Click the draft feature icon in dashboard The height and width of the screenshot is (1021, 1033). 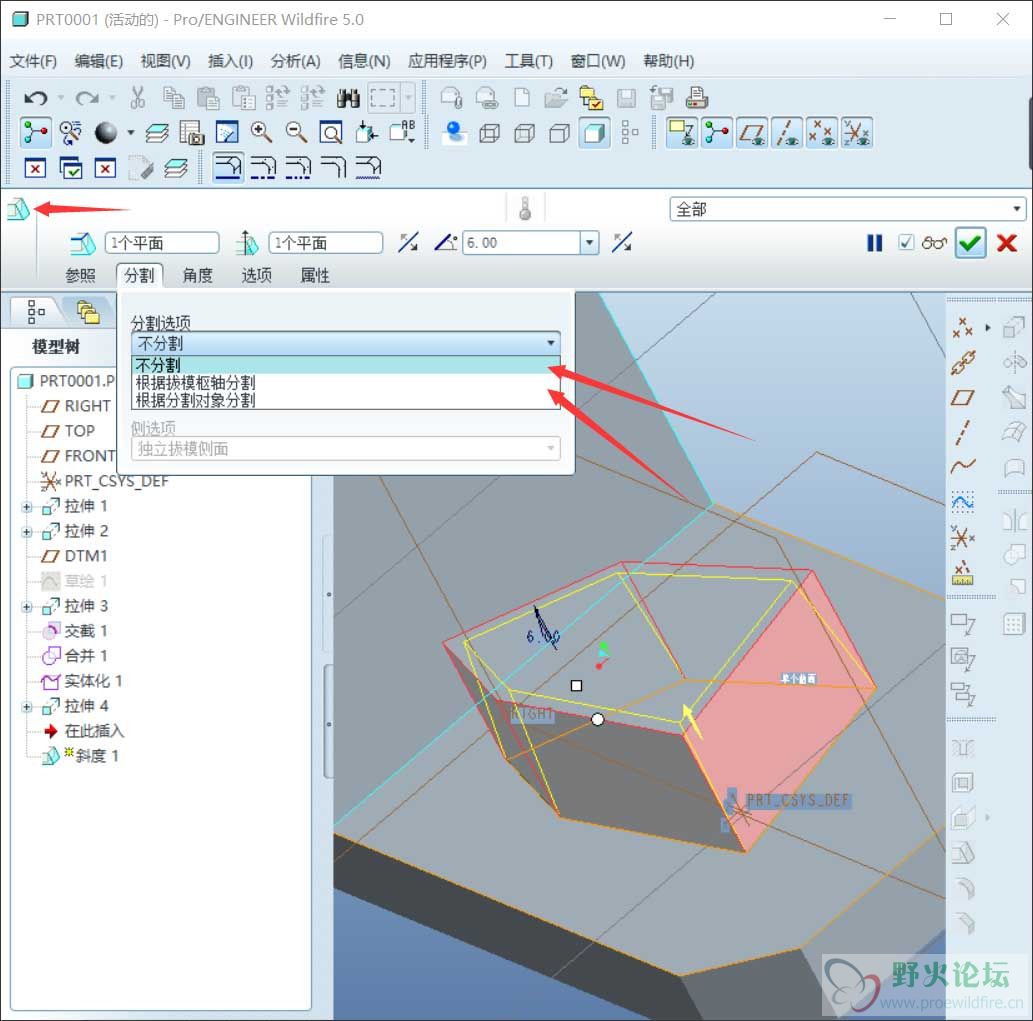[18, 209]
